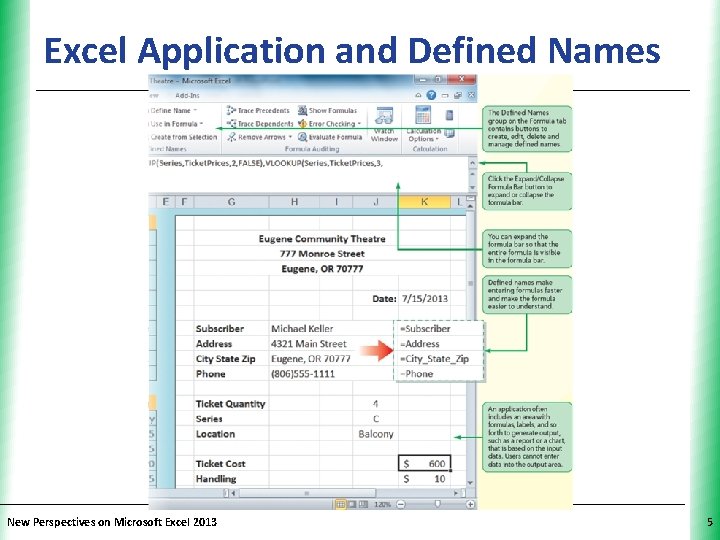
Task: Click the Remove Arrows icon
Action: coord(231,137)
